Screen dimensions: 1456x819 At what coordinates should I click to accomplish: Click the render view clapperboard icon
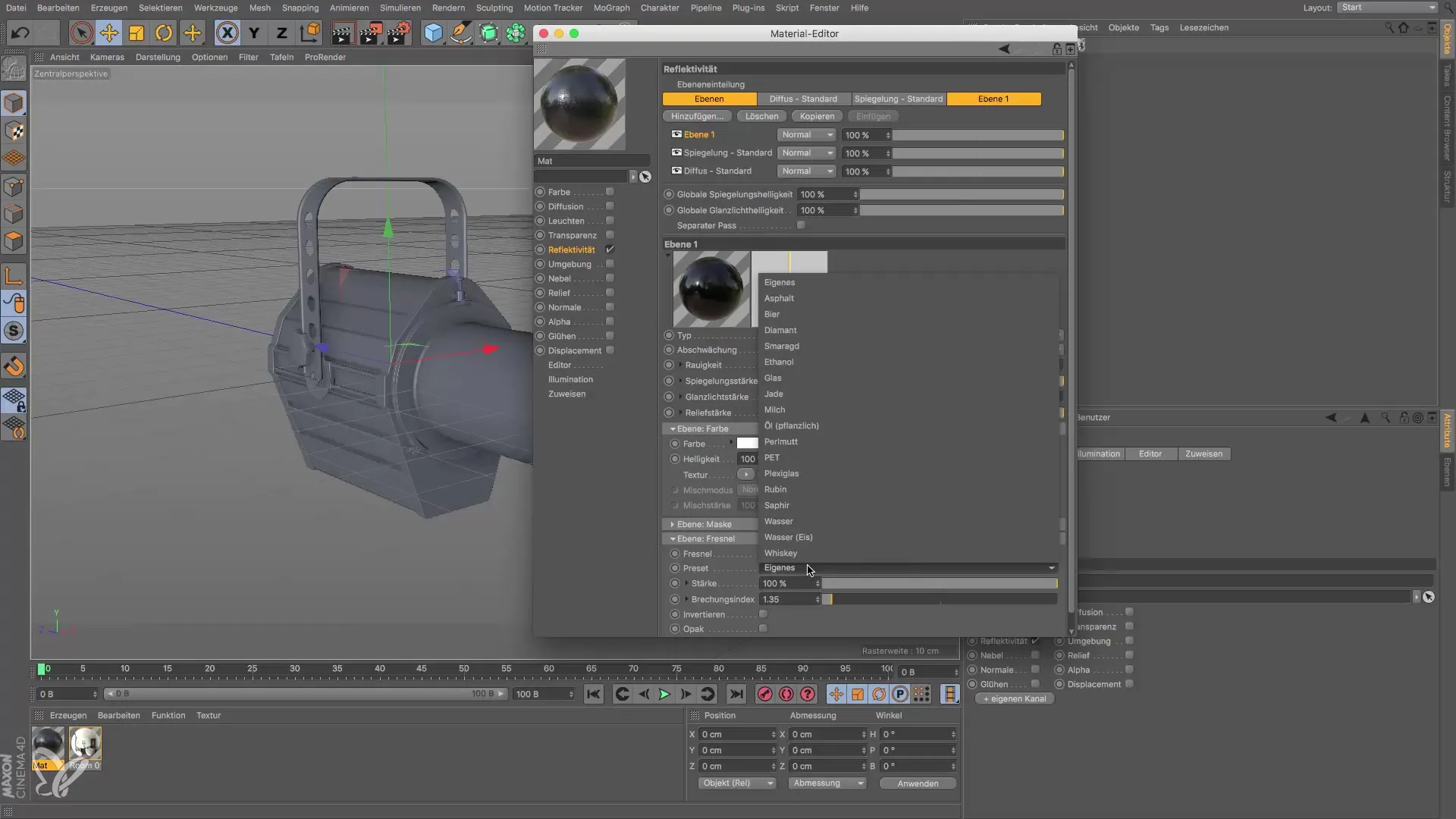point(343,33)
